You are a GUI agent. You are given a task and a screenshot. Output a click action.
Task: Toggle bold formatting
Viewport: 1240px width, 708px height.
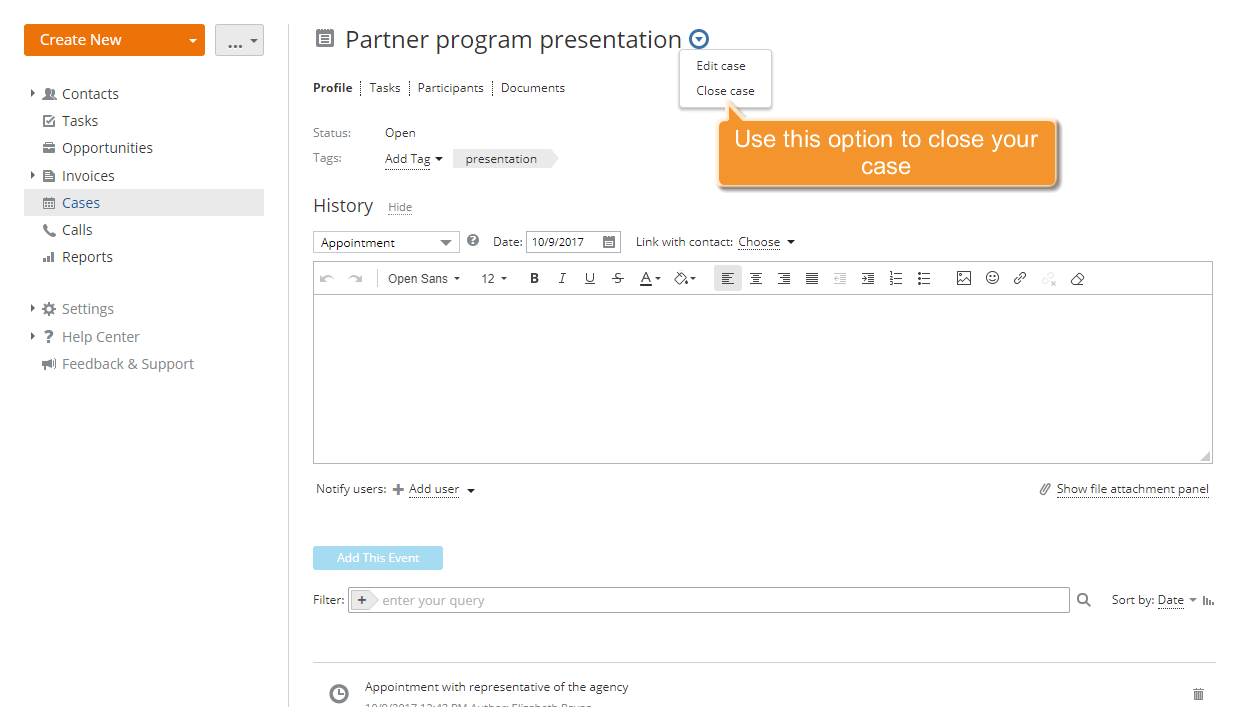pos(534,278)
